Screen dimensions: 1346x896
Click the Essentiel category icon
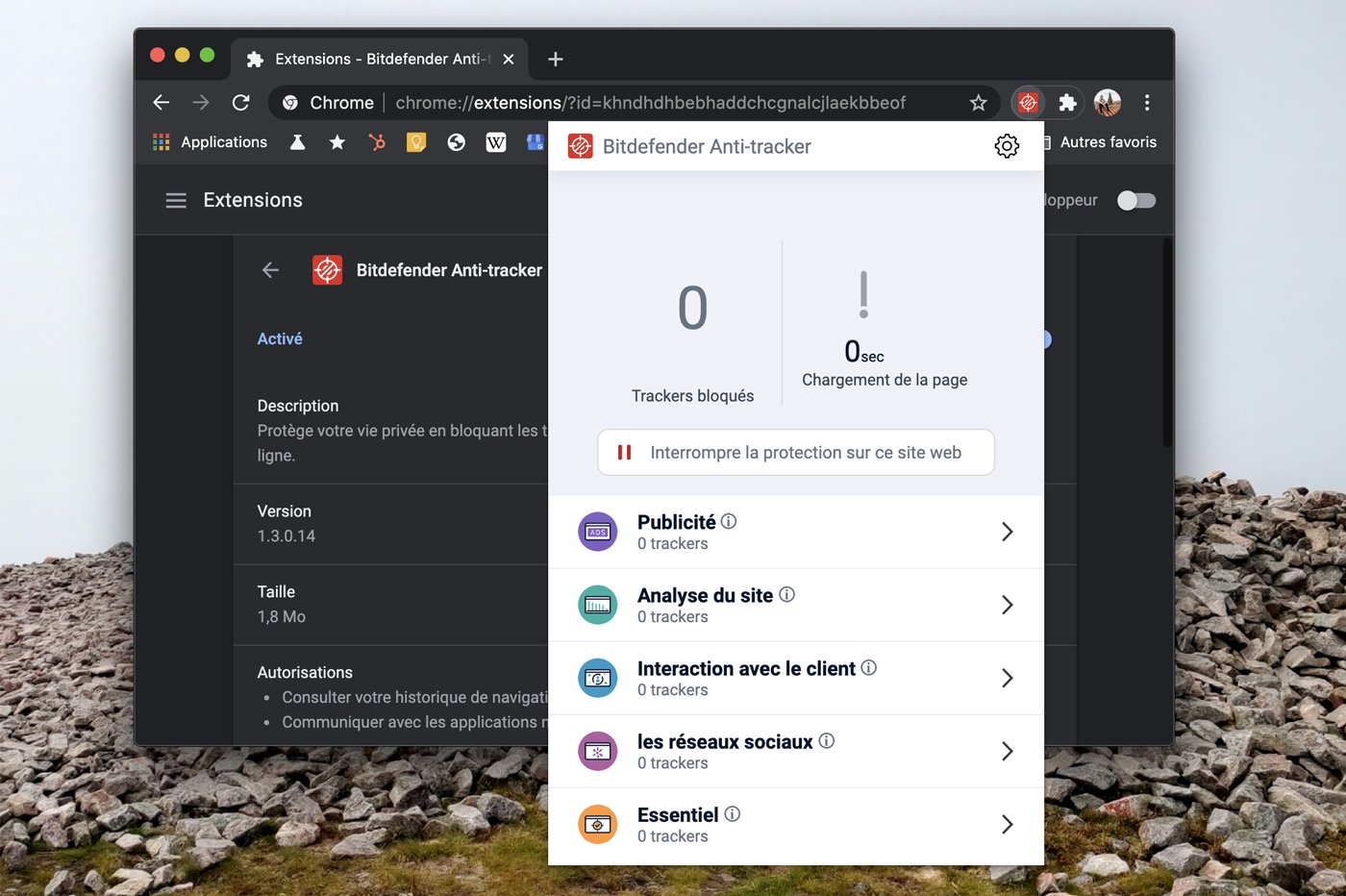[598, 824]
